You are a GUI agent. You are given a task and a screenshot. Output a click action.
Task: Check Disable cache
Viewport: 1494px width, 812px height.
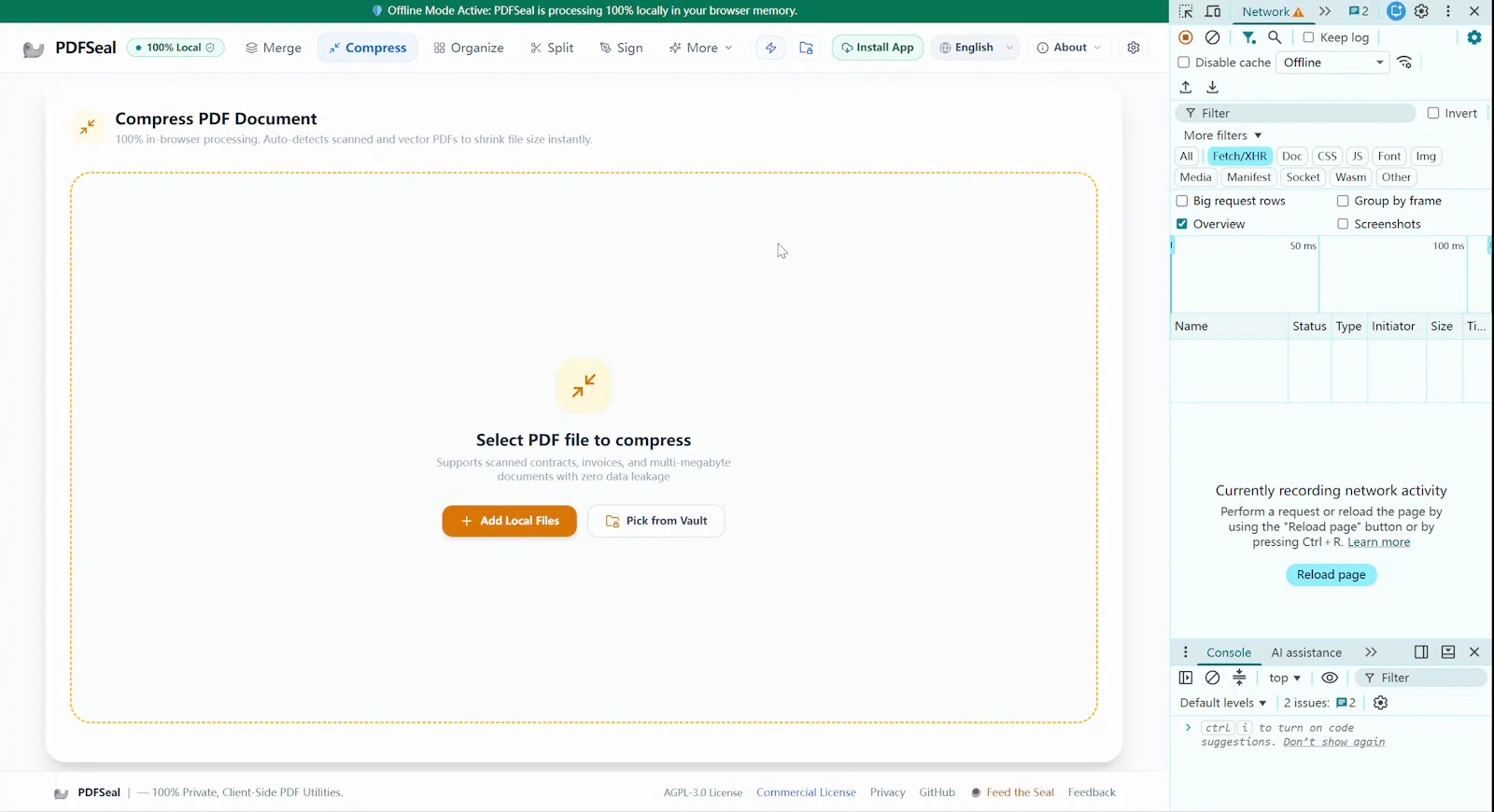pos(1184,63)
